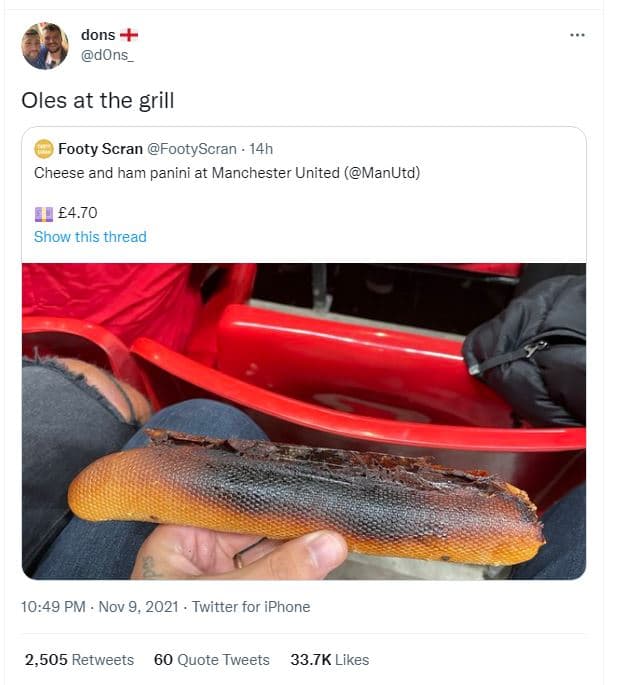
Task: Click the "Twitter for iPhone" source link
Action: click(x=251, y=607)
